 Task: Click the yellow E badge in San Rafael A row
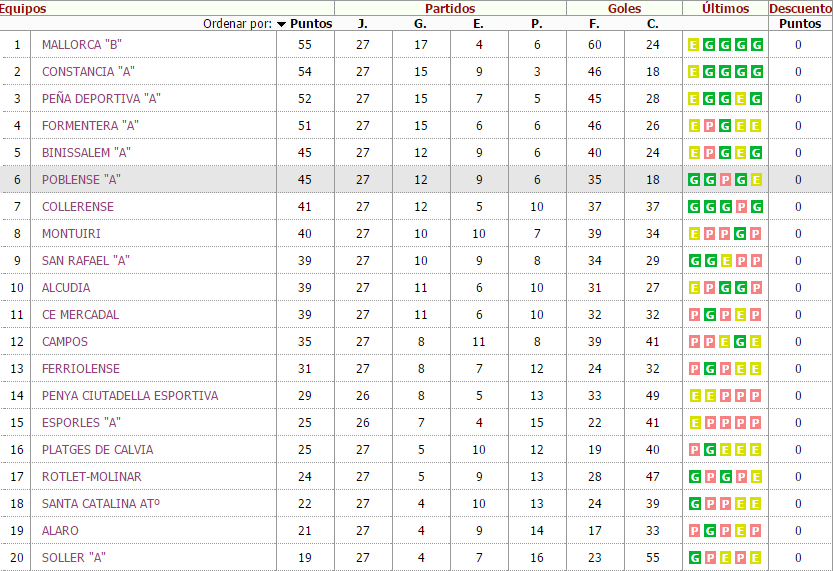pos(725,261)
